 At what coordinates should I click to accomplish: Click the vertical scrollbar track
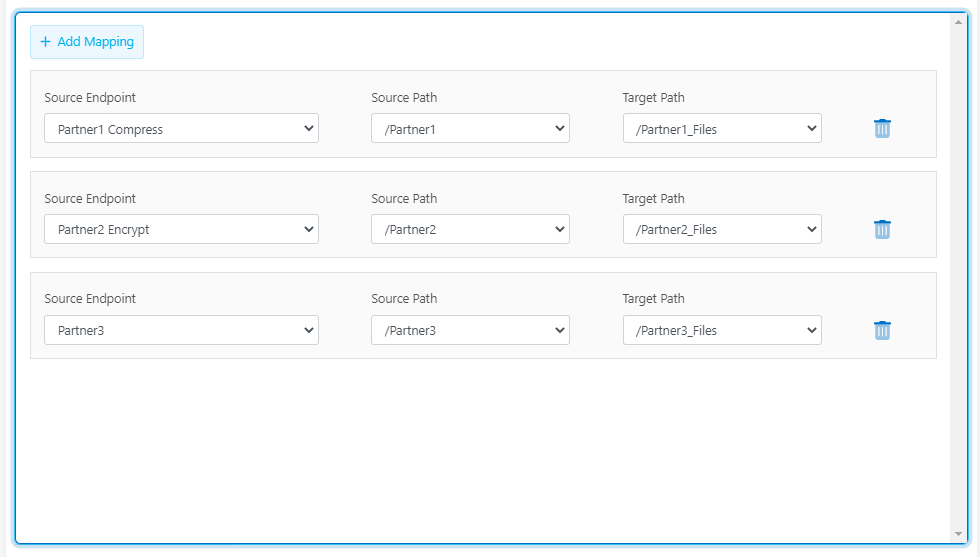(958, 280)
